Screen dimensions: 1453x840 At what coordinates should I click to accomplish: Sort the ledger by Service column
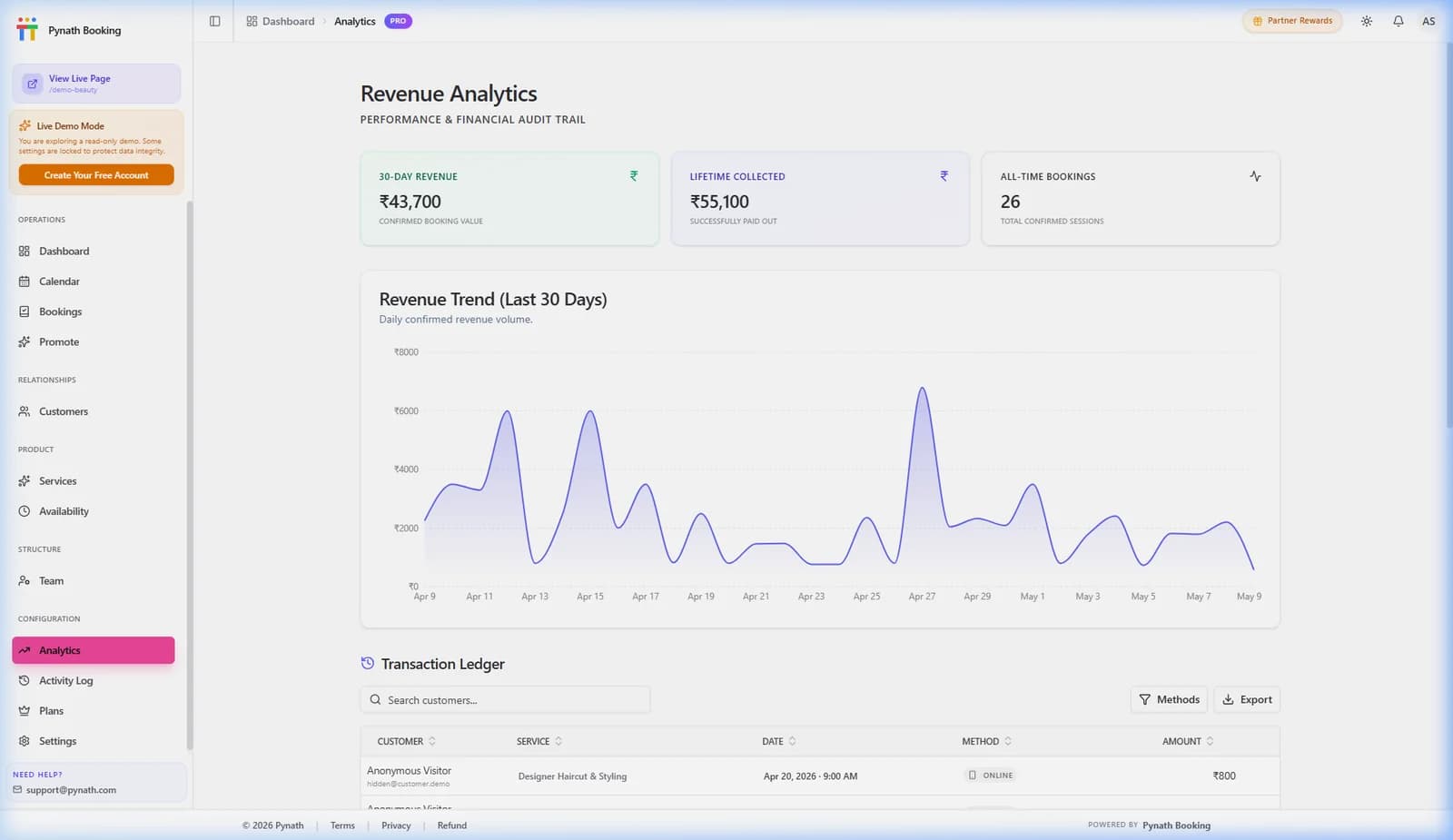pos(539,742)
